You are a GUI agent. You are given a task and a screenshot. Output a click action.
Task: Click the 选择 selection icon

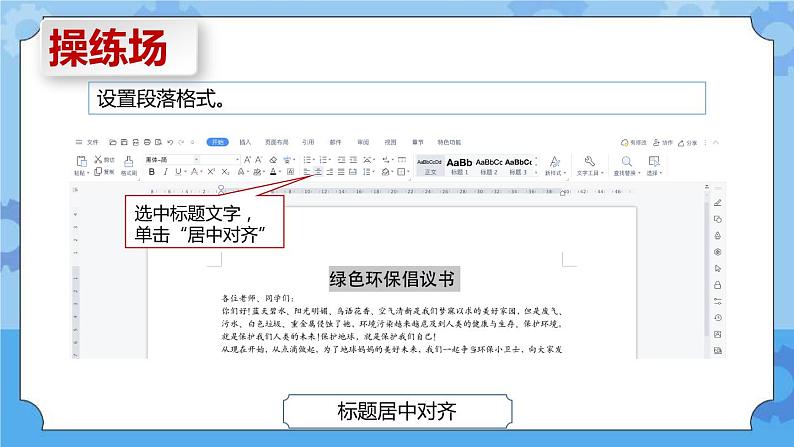pyautogui.click(x=654, y=161)
